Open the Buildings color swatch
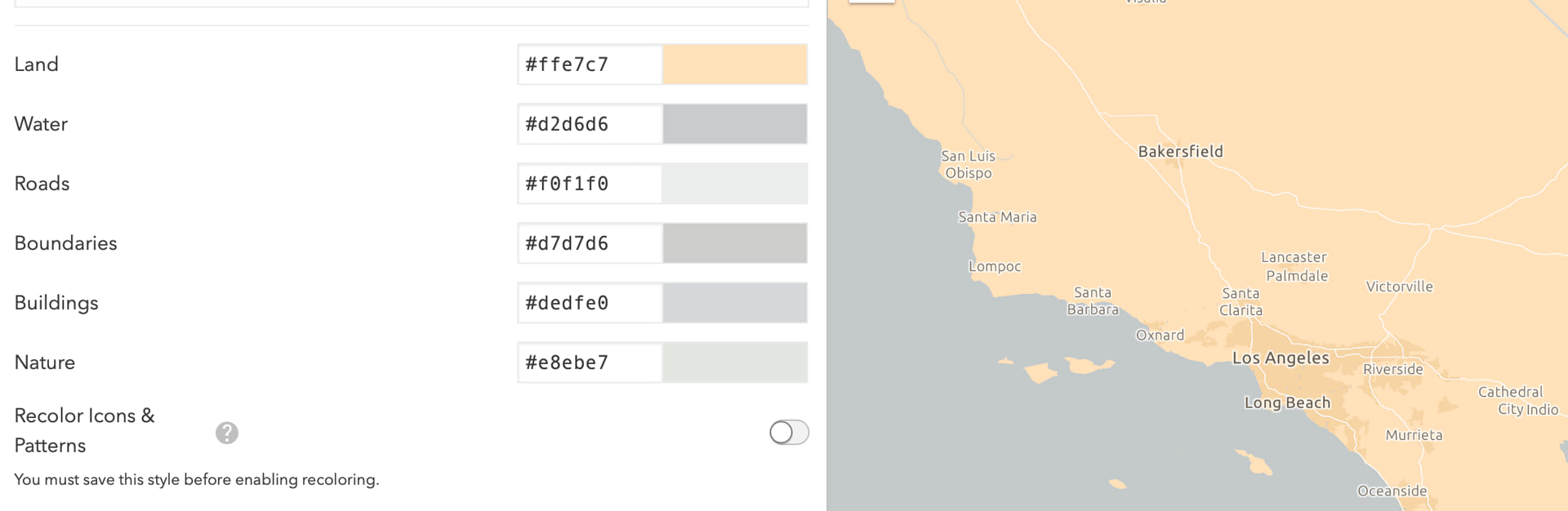The width and height of the screenshot is (1568, 511). click(x=735, y=303)
